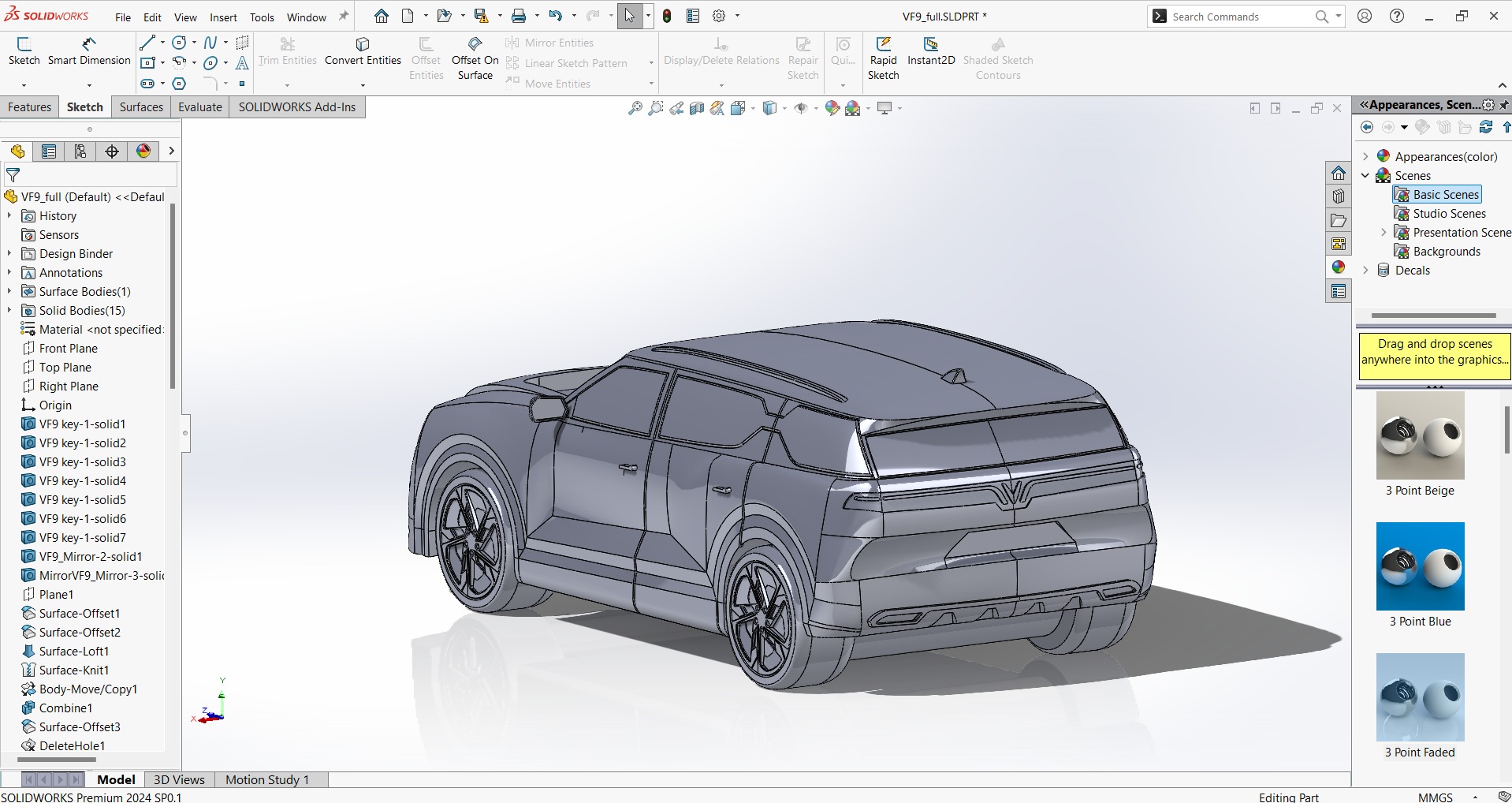
Task: Select the Smart Dimension tool
Action: click(x=89, y=51)
